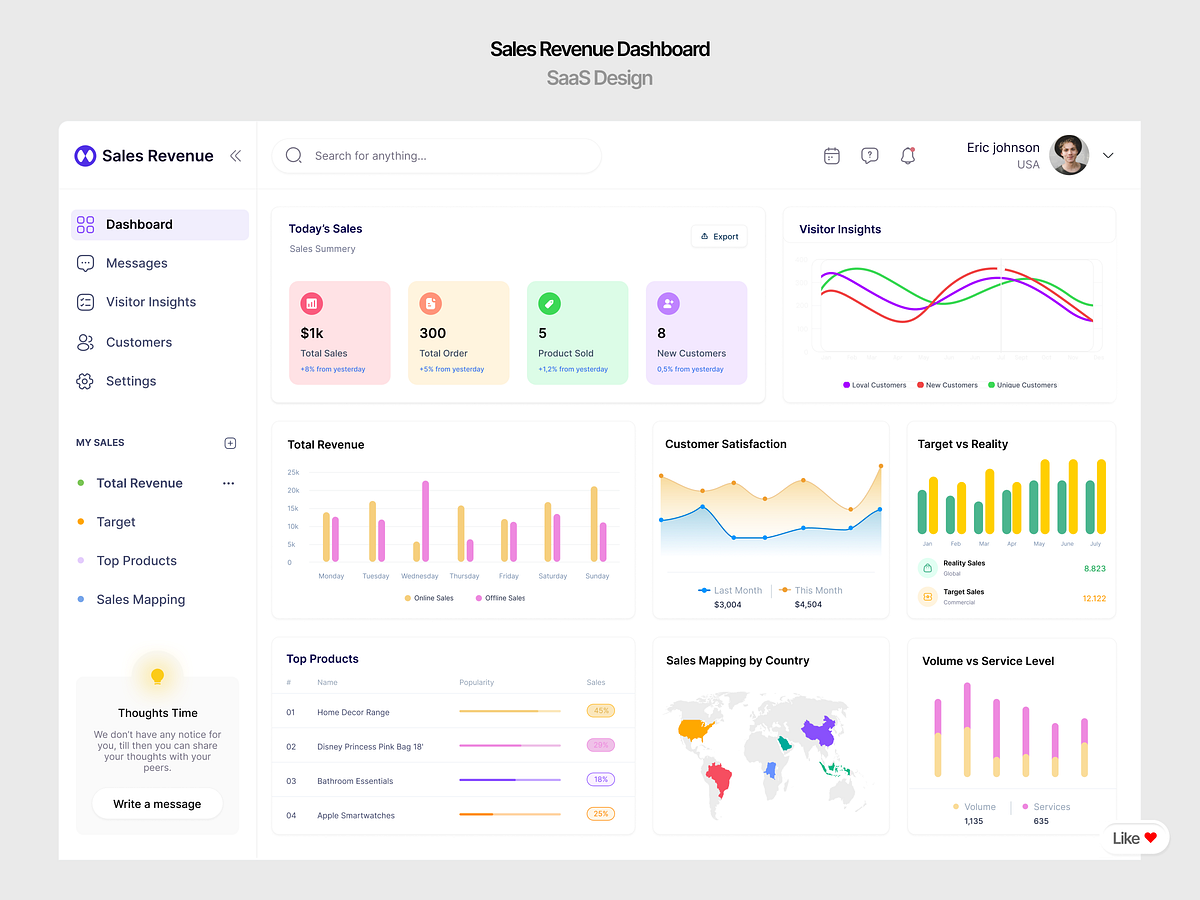Switch to the Dashboard menu item
The height and width of the screenshot is (900, 1200).
pyautogui.click(x=139, y=224)
